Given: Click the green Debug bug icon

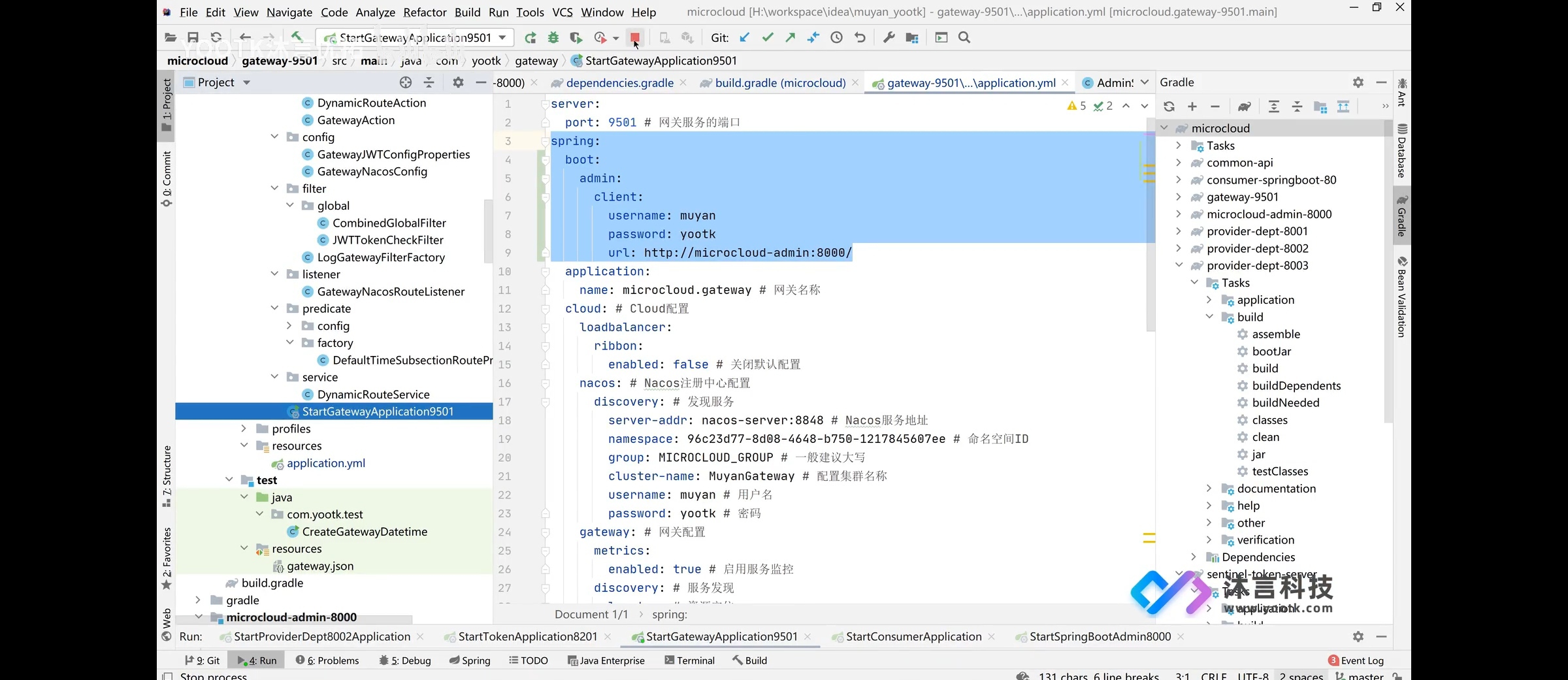Looking at the screenshot, I should 553,38.
